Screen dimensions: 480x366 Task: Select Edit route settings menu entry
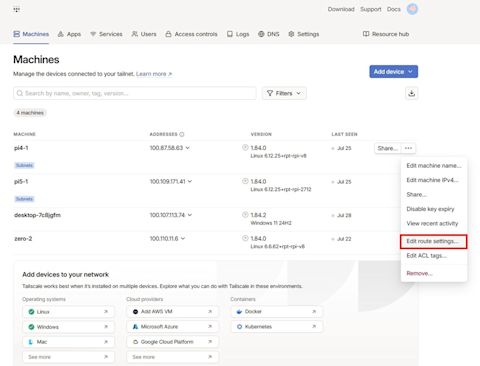coord(434,241)
